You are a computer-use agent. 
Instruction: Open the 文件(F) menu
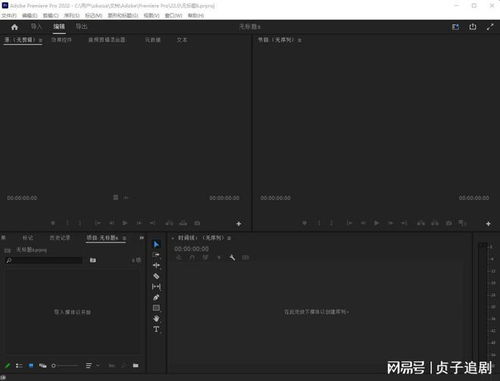[x=9, y=16]
